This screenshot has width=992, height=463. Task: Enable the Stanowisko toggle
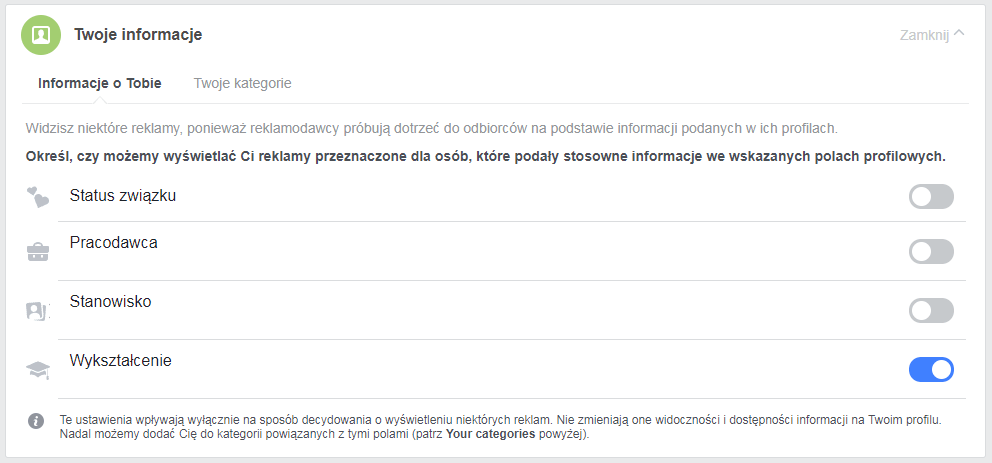(931, 311)
